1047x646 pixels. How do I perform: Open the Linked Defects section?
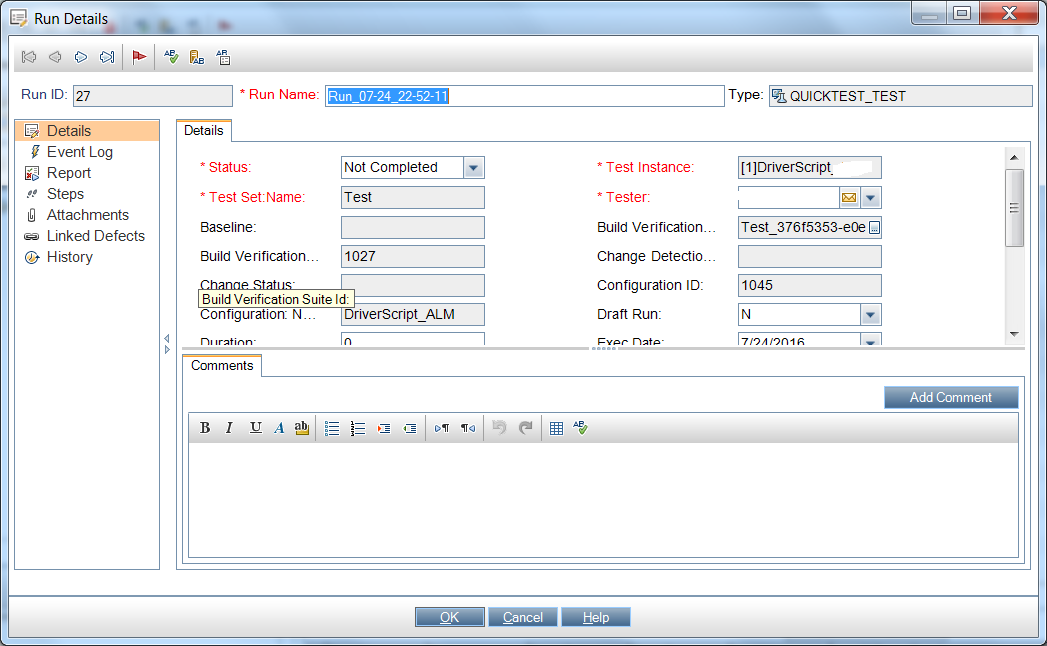(x=97, y=235)
